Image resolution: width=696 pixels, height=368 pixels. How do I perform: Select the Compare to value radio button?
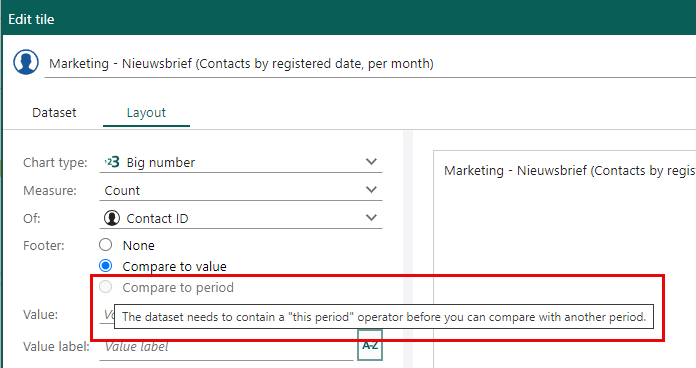[106, 265]
